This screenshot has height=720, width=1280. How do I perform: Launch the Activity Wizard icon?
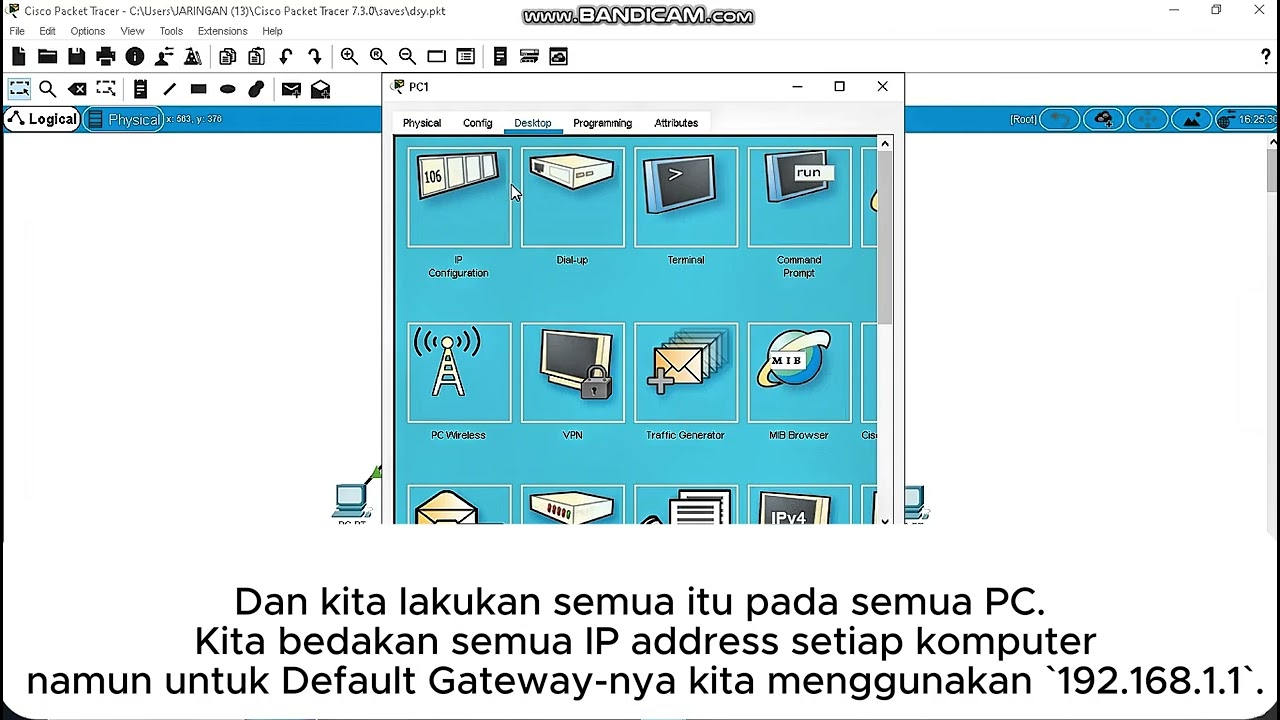click(x=164, y=57)
